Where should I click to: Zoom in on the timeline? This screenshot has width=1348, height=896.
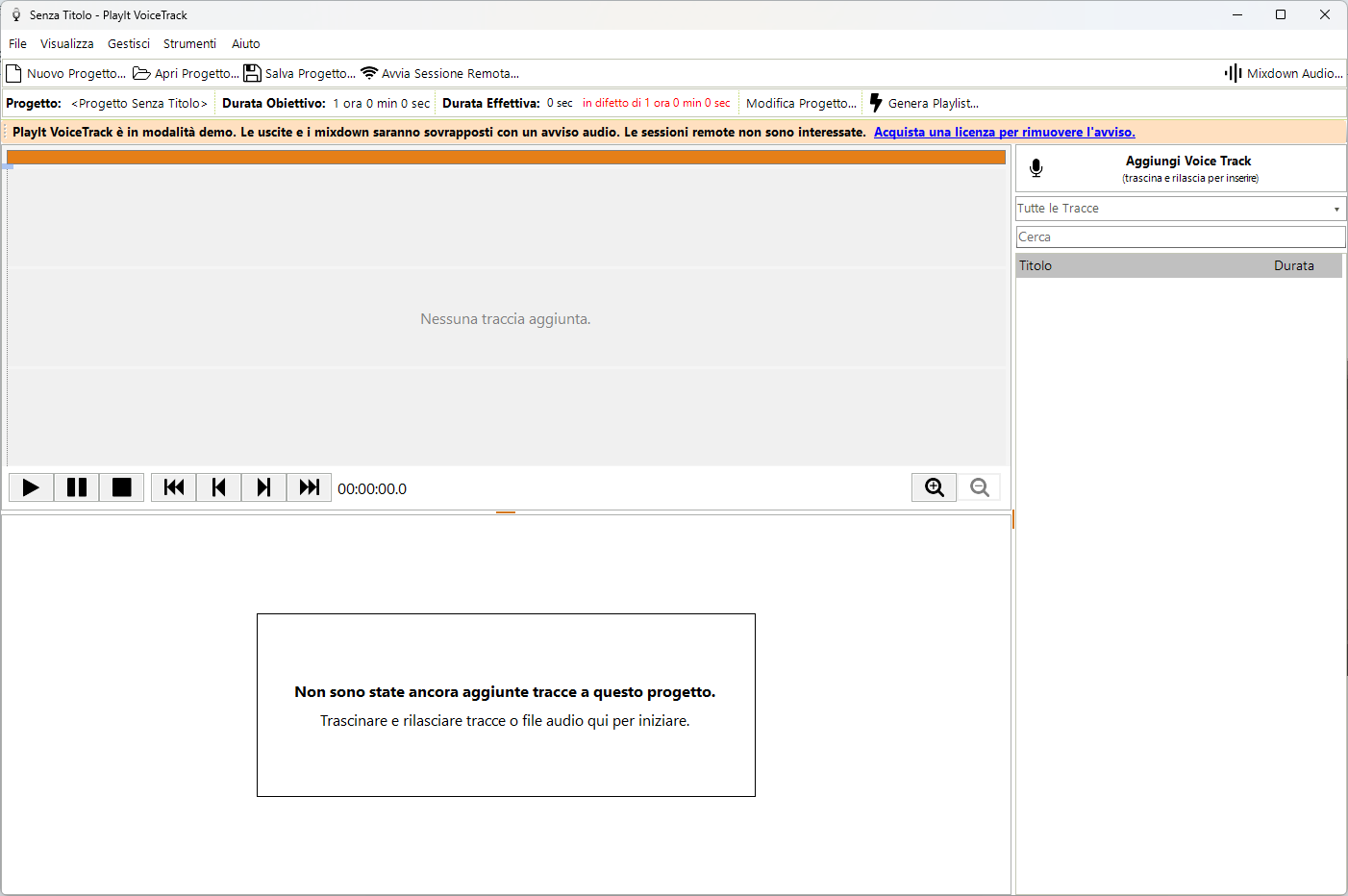point(934,487)
